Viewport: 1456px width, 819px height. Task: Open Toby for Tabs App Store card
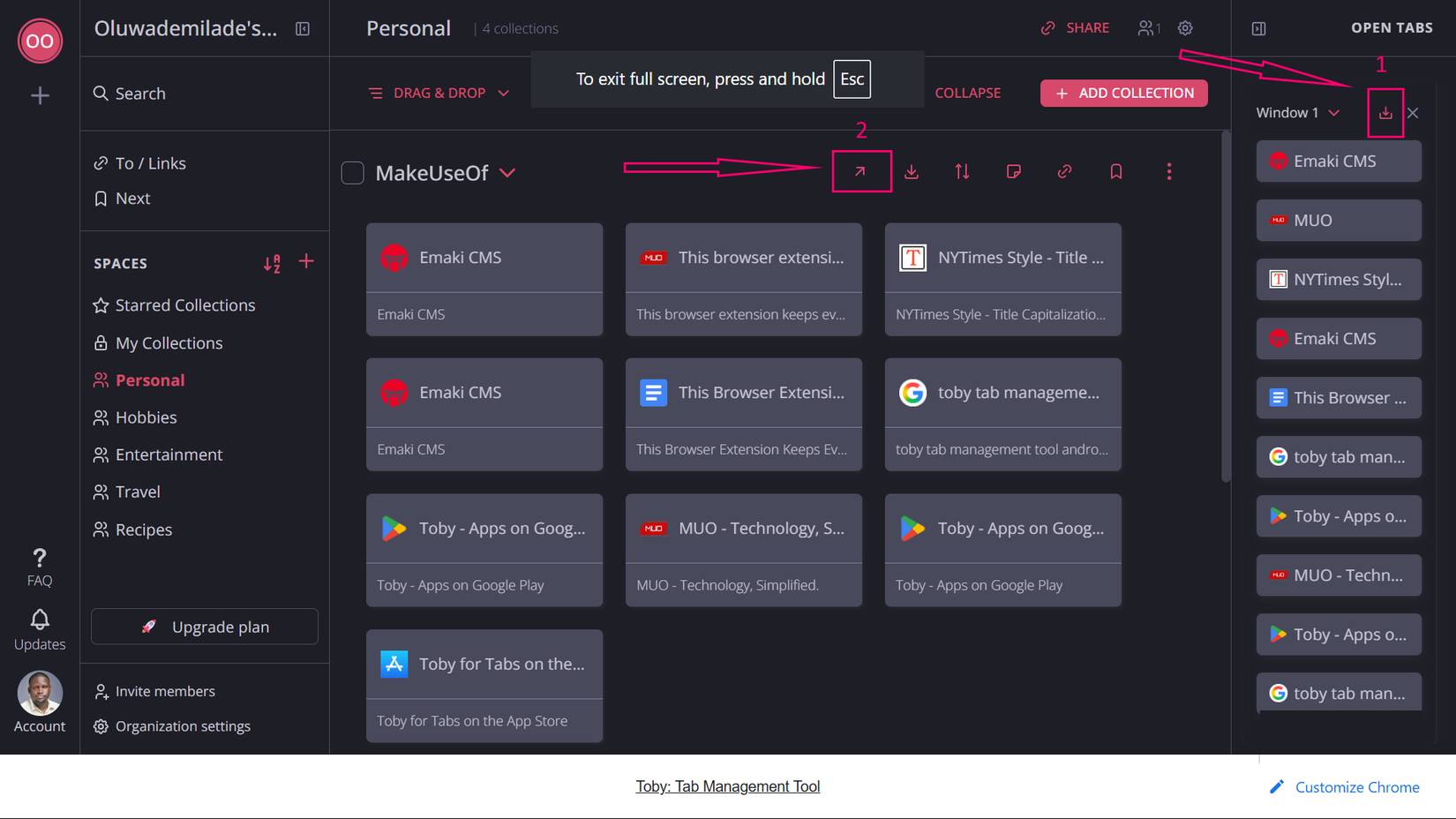pos(484,686)
